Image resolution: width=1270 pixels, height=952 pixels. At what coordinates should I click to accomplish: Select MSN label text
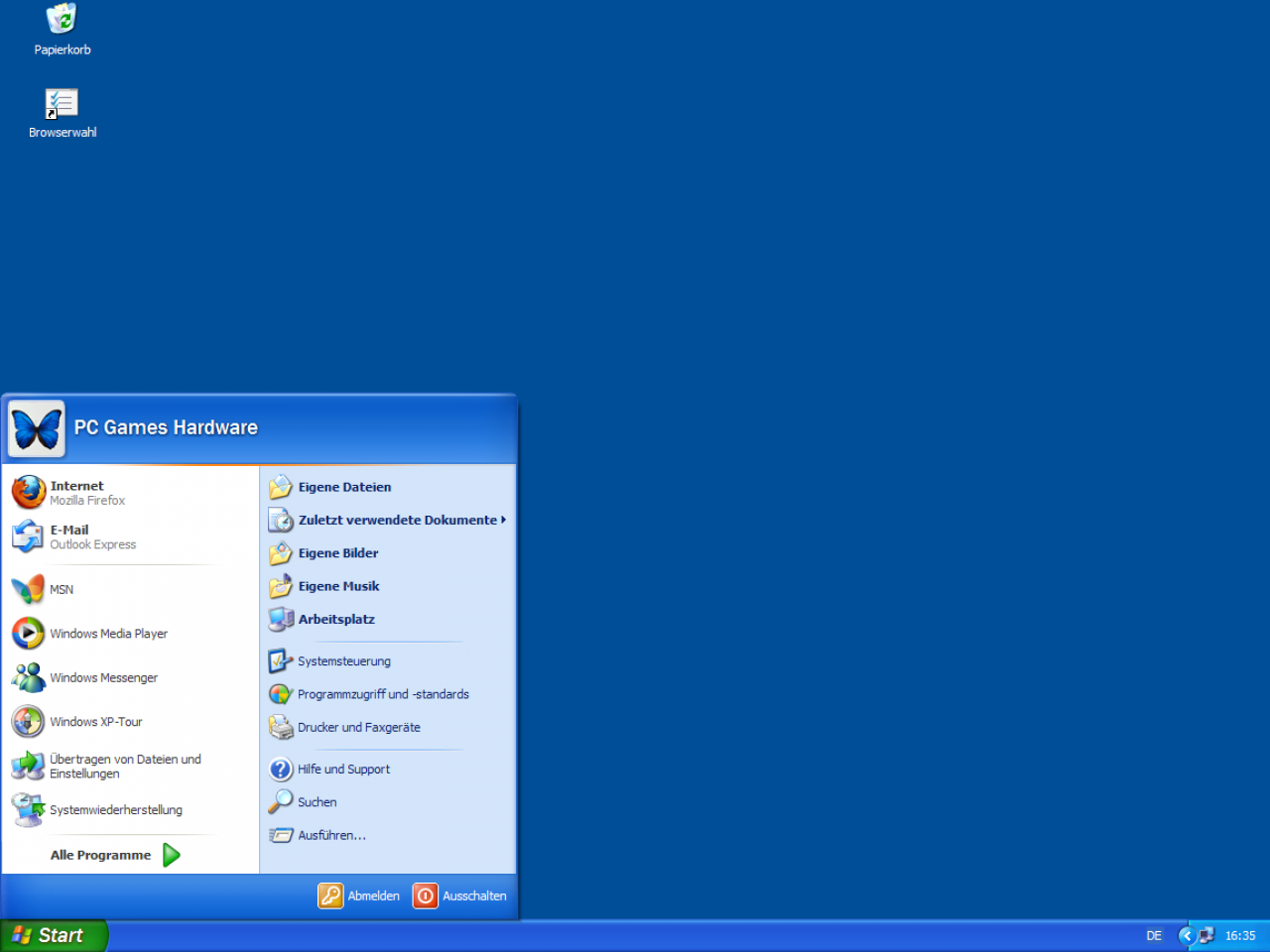coord(62,590)
